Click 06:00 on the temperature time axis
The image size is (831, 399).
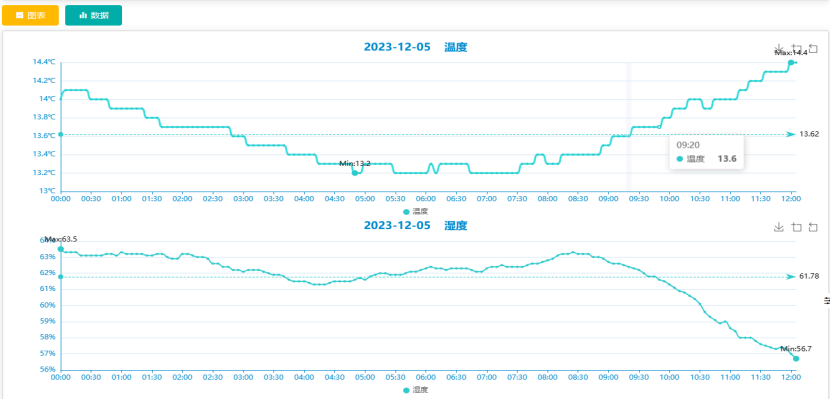point(426,199)
